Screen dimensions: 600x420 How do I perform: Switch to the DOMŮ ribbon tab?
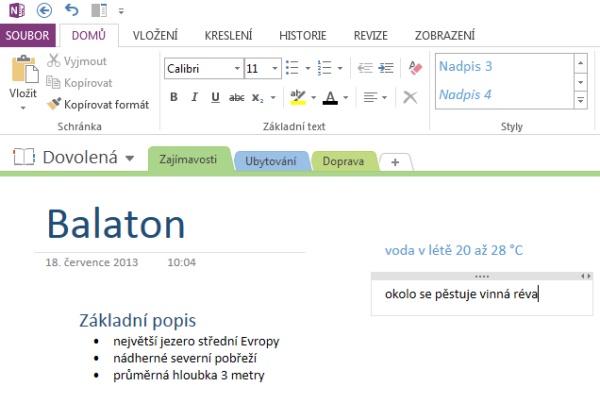[89, 36]
